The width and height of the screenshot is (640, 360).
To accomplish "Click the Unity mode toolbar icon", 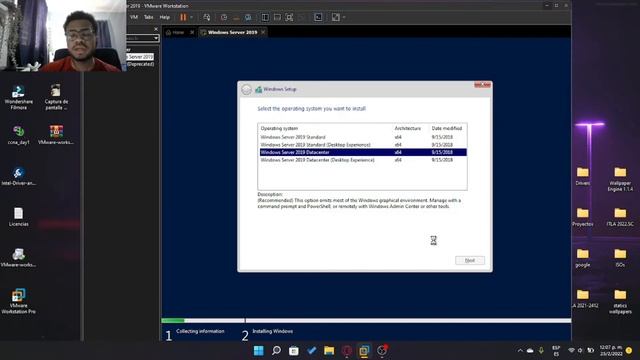I will [301, 17].
